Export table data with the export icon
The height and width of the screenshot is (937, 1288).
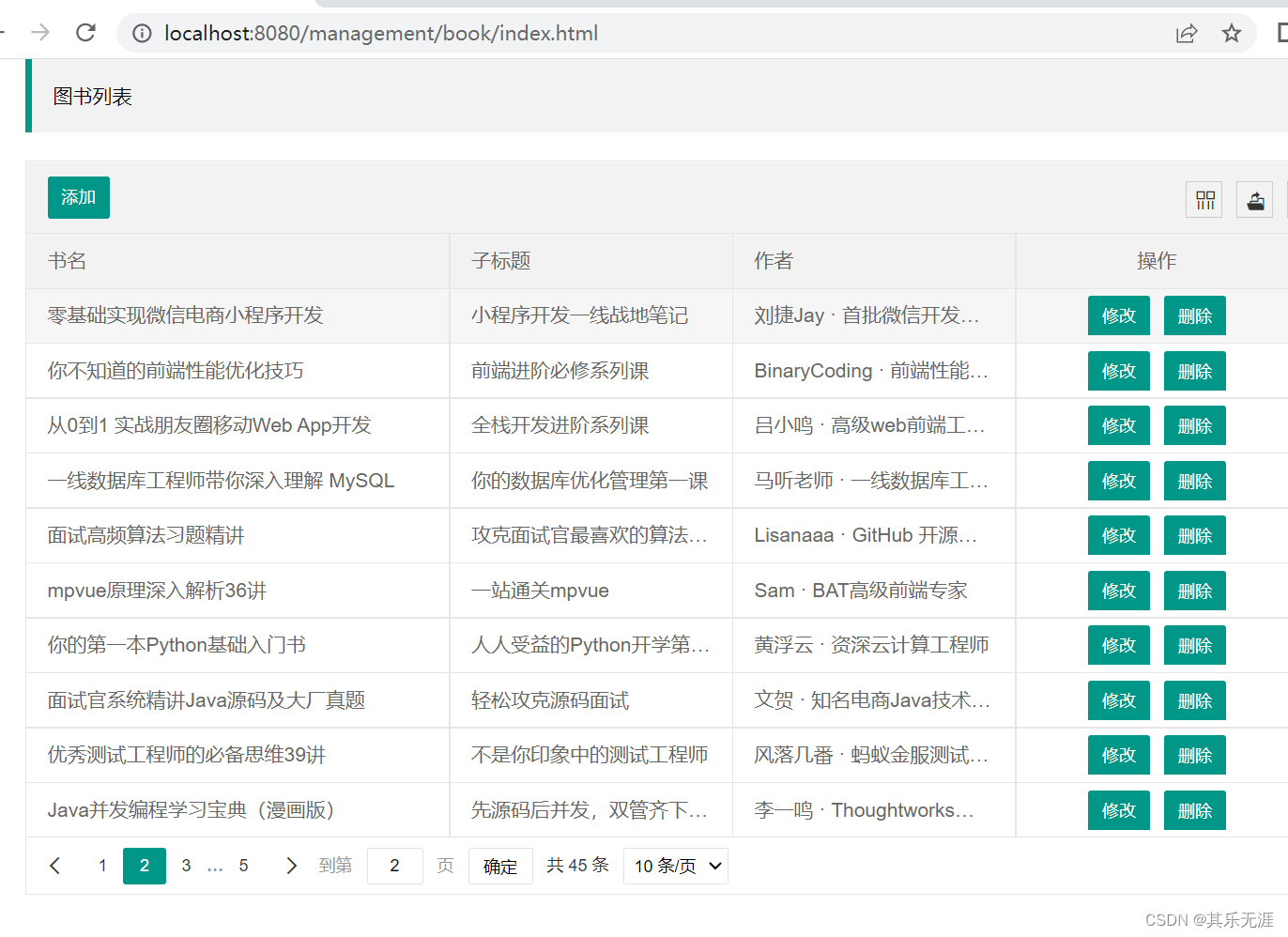point(1255,200)
